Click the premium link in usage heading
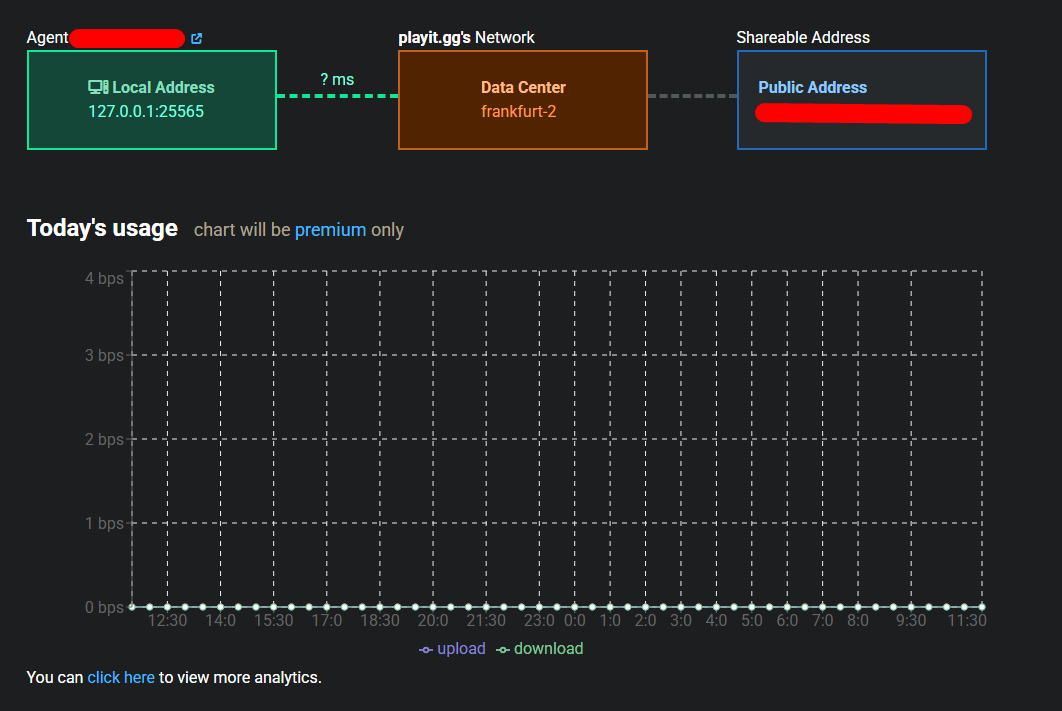Viewport: 1062px width, 711px height. [x=331, y=230]
